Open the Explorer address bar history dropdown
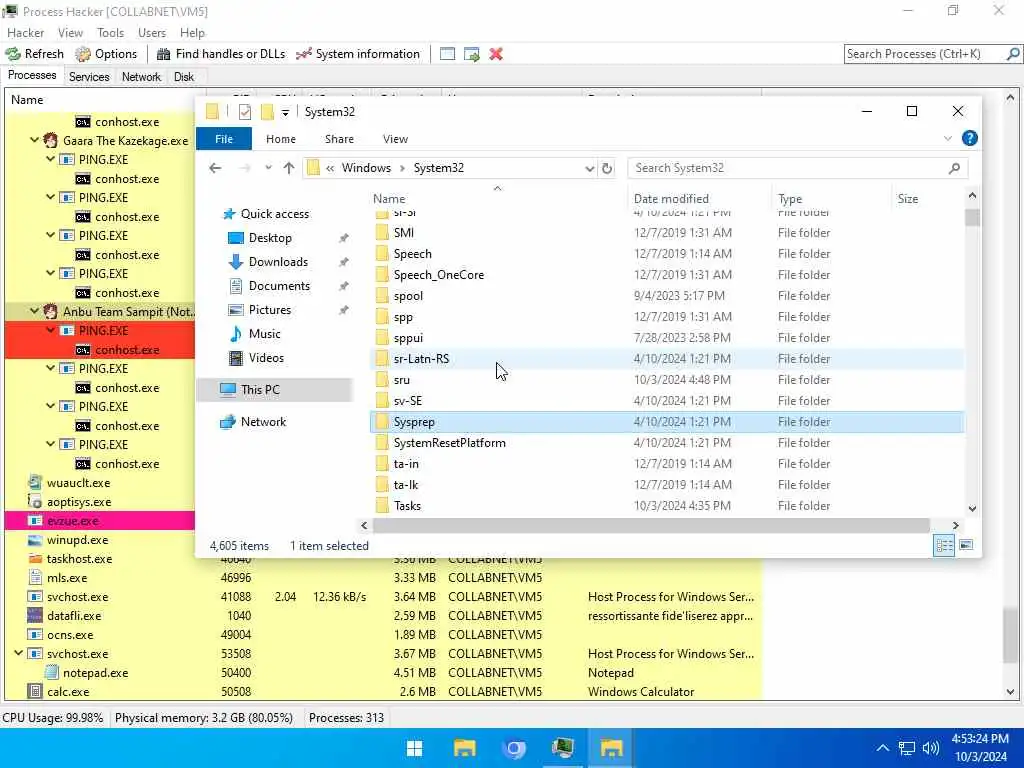1024x768 pixels. 589,168
